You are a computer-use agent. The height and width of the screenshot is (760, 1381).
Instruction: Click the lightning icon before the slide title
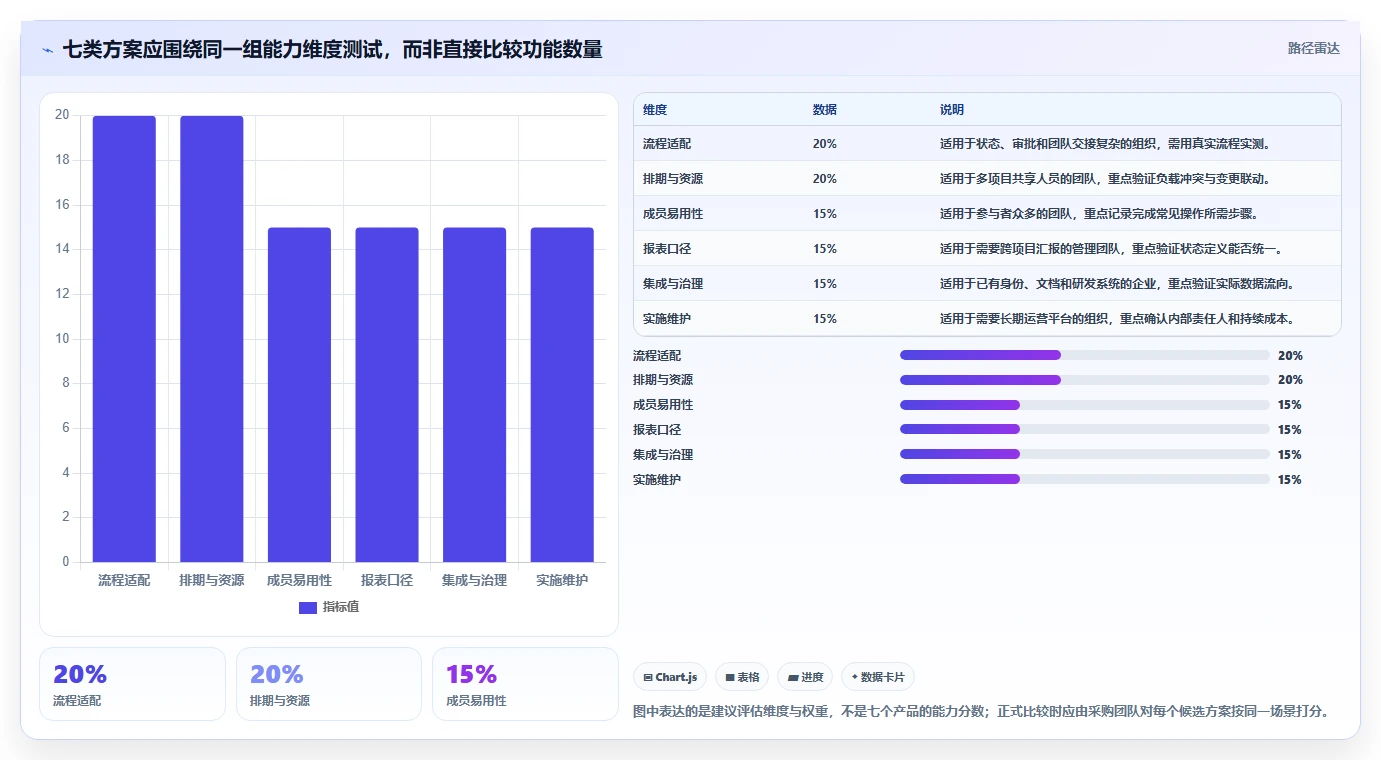(x=48, y=50)
